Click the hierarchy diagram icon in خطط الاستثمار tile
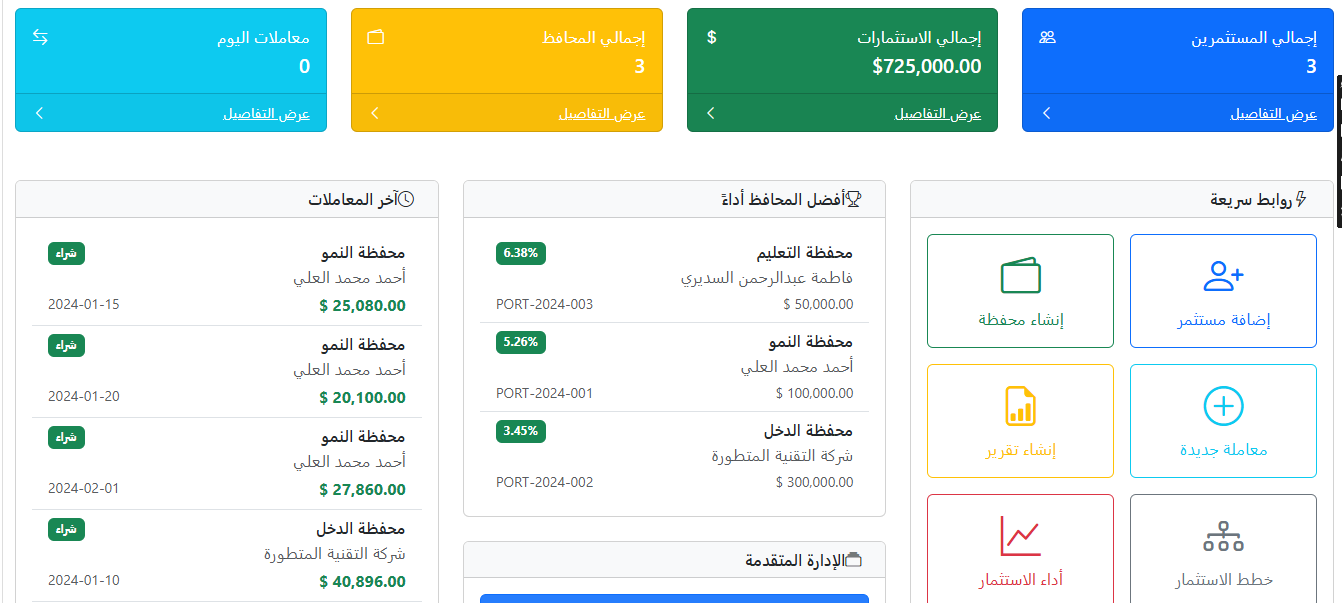This screenshot has height=603, width=1342. pyautogui.click(x=1223, y=537)
